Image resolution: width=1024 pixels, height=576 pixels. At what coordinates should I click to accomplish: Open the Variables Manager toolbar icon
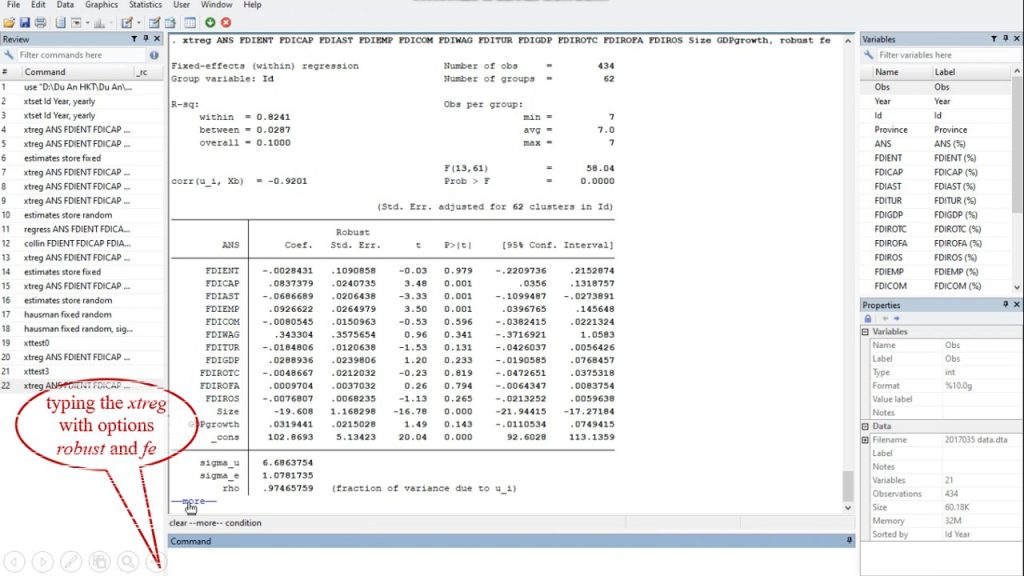188,22
